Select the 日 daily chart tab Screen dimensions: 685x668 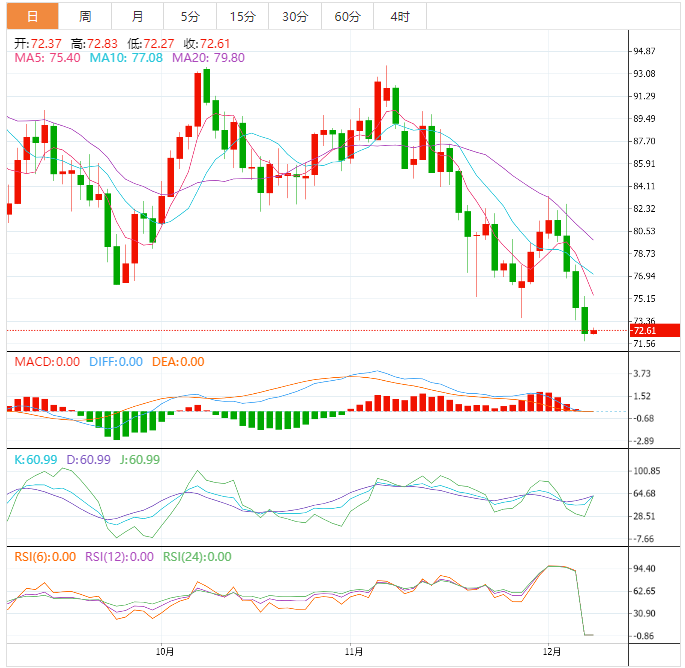tap(32, 16)
